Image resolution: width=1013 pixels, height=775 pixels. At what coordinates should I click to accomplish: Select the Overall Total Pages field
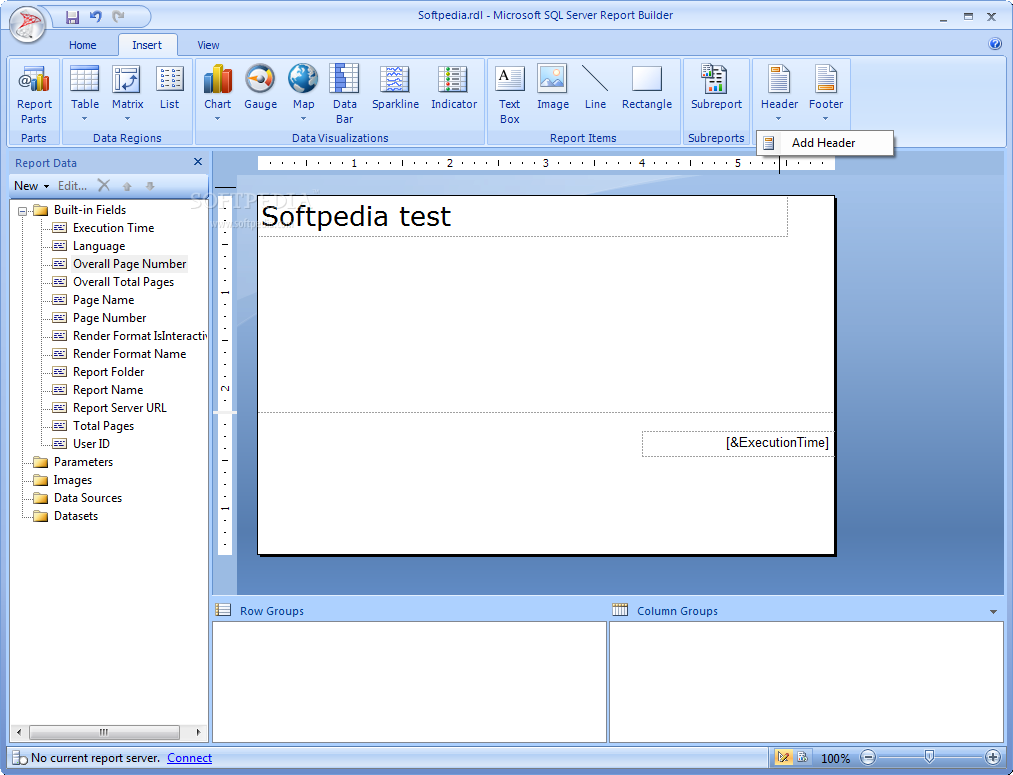coord(123,282)
